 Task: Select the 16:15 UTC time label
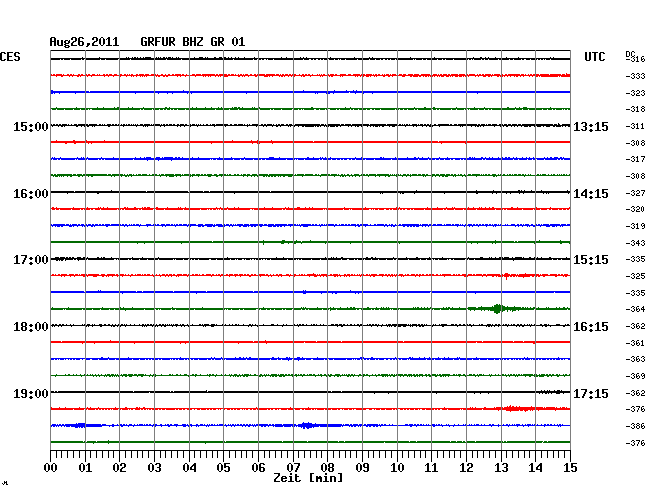point(591,327)
